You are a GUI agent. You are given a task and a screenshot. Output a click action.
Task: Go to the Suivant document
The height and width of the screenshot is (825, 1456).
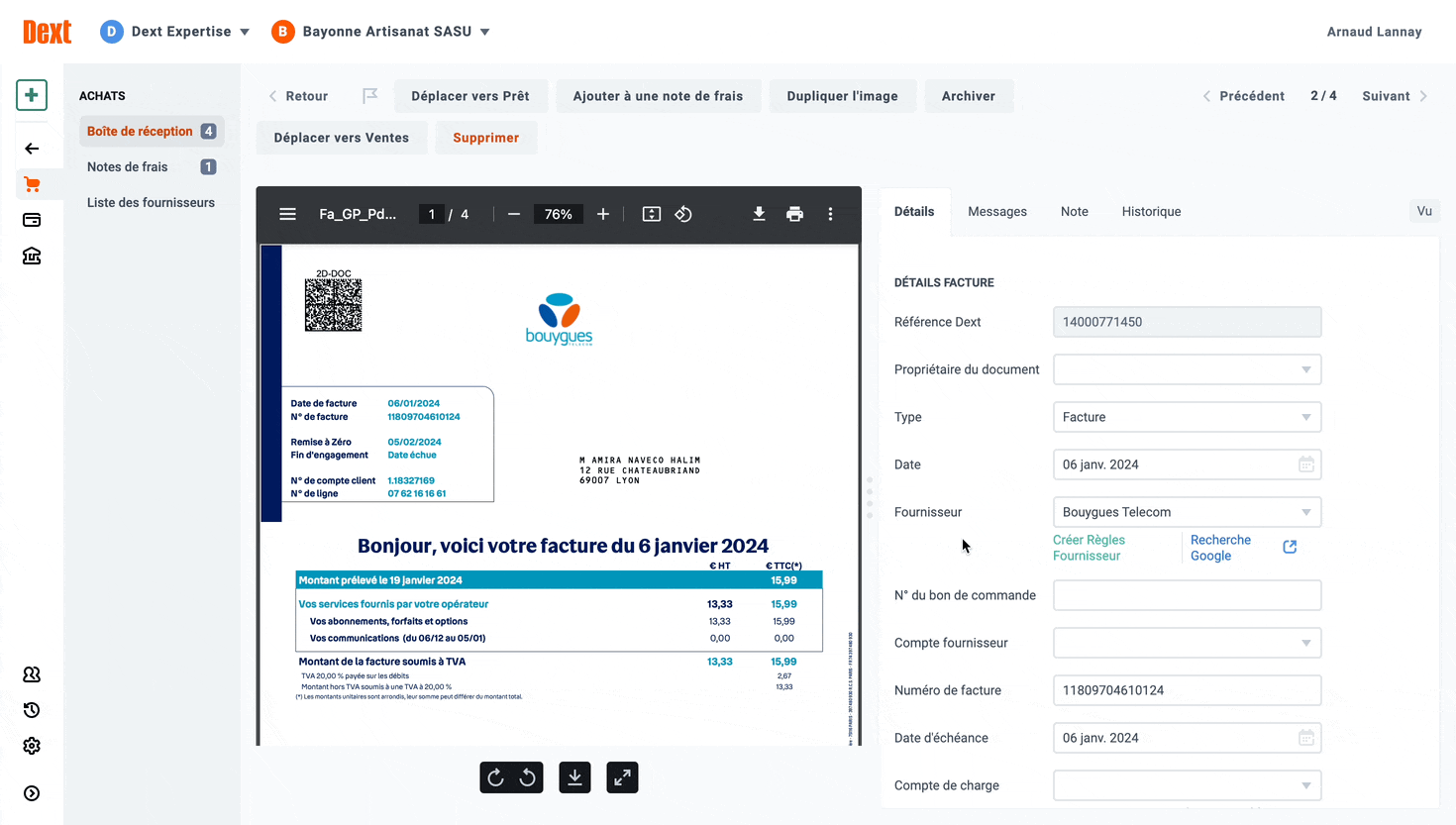1395,96
